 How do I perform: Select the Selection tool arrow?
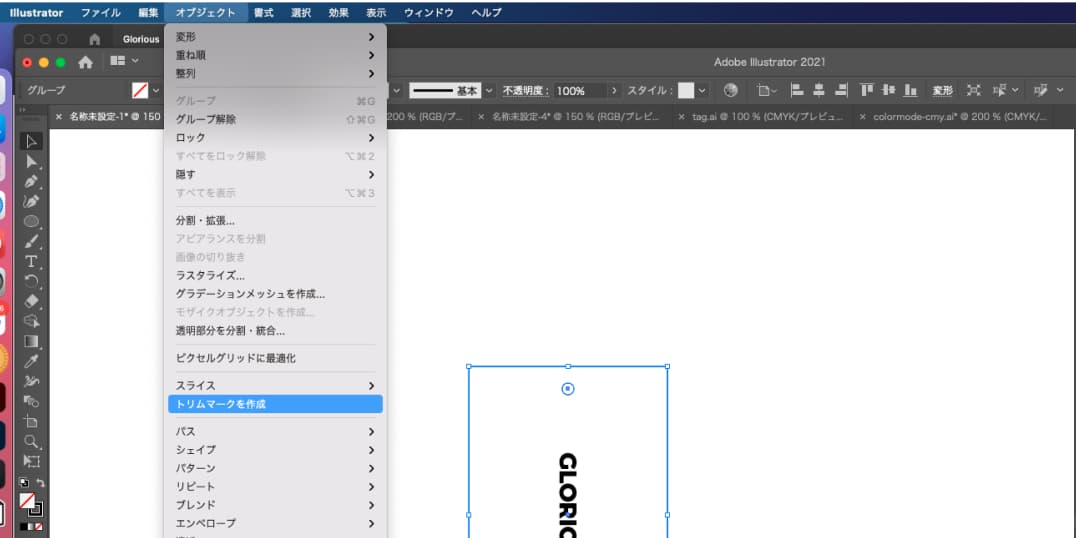click(x=32, y=141)
